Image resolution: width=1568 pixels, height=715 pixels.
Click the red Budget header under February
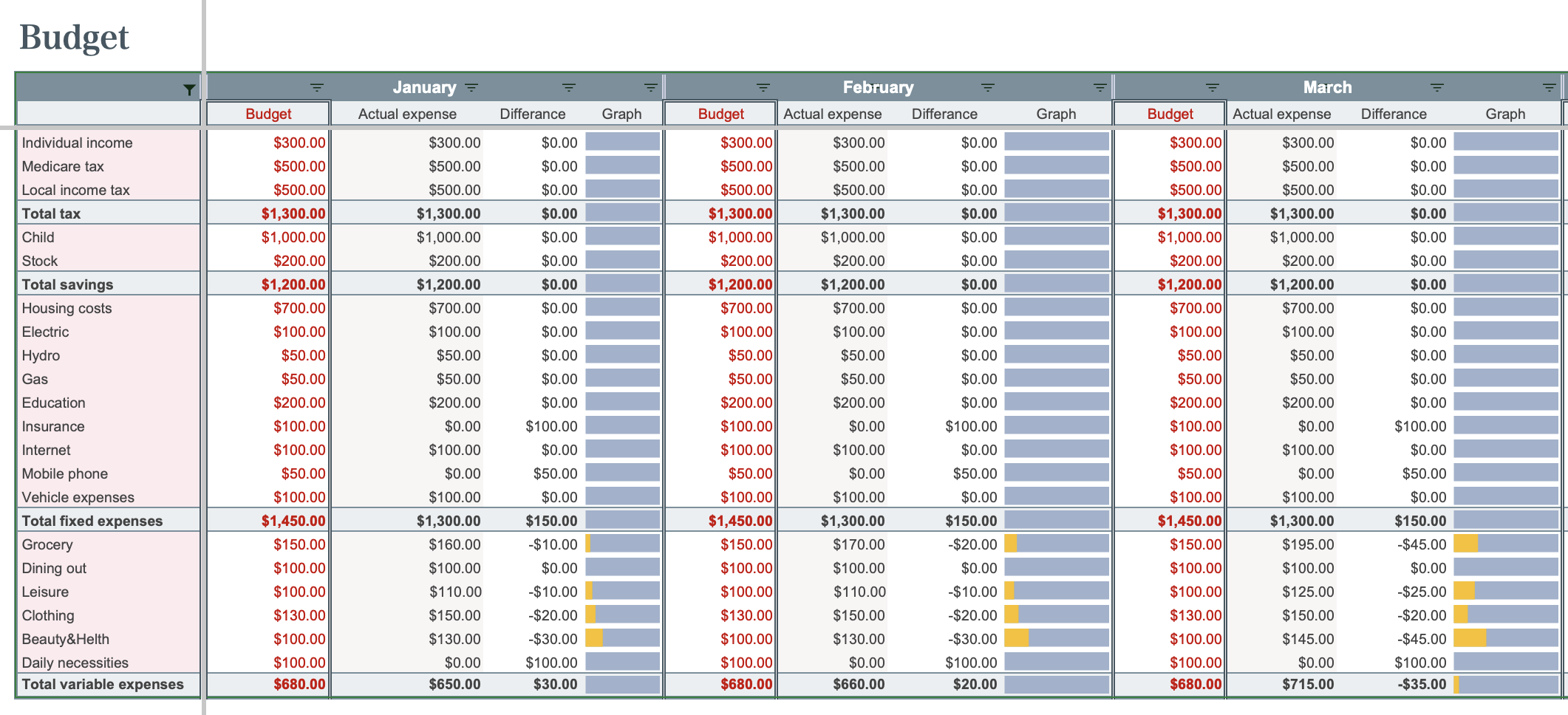(x=720, y=114)
